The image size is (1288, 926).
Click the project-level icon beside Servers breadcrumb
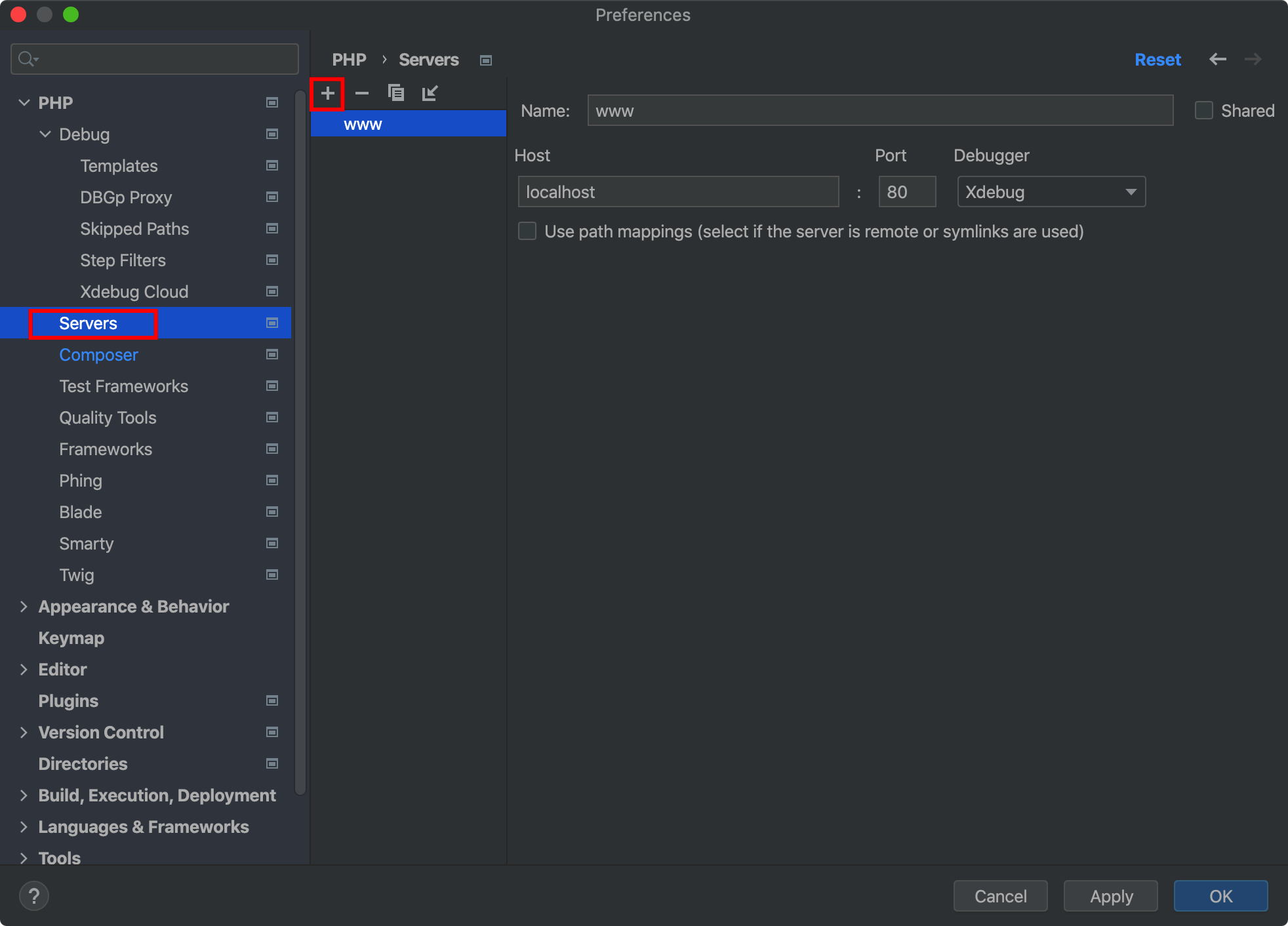click(x=486, y=60)
